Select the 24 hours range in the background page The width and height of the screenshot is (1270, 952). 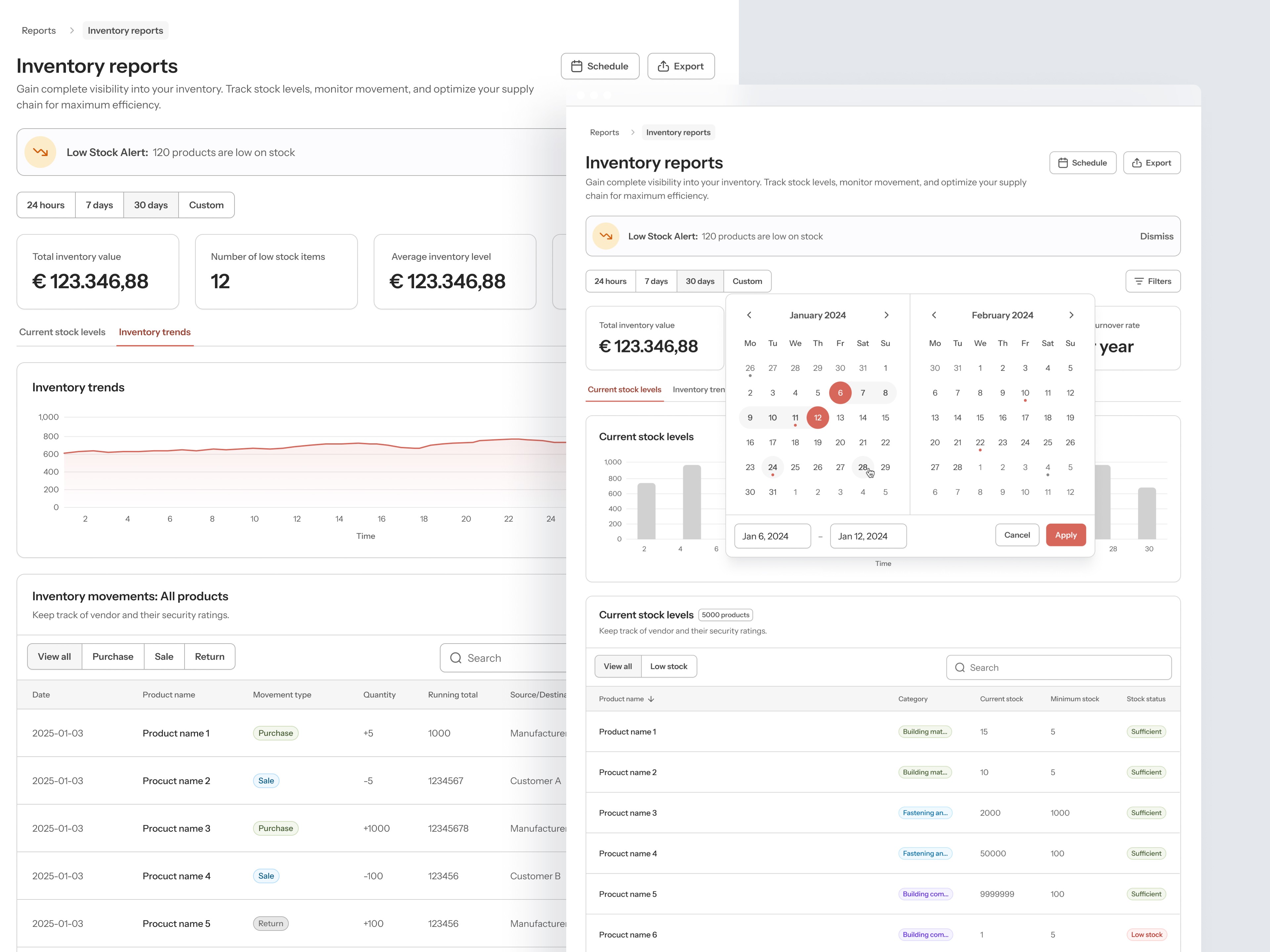click(46, 205)
